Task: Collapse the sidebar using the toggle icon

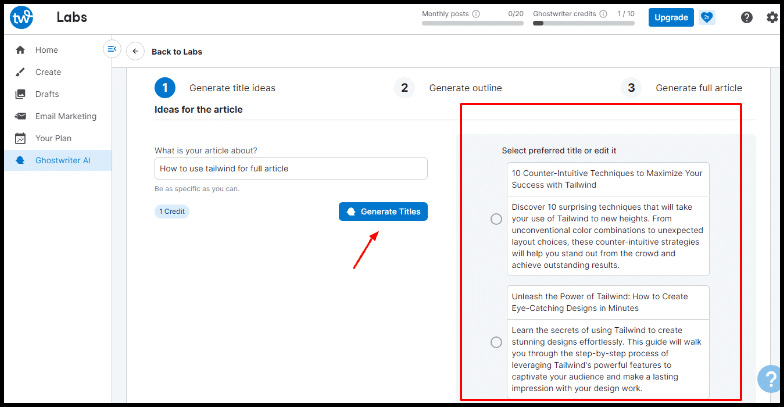Action: pos(112,49)
